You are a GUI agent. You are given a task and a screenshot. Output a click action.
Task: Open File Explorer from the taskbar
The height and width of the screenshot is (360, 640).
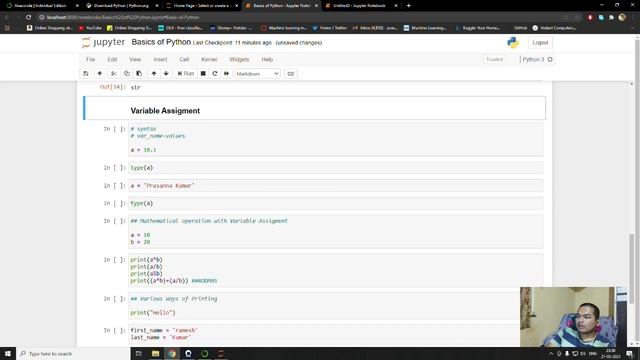[155, 353]
